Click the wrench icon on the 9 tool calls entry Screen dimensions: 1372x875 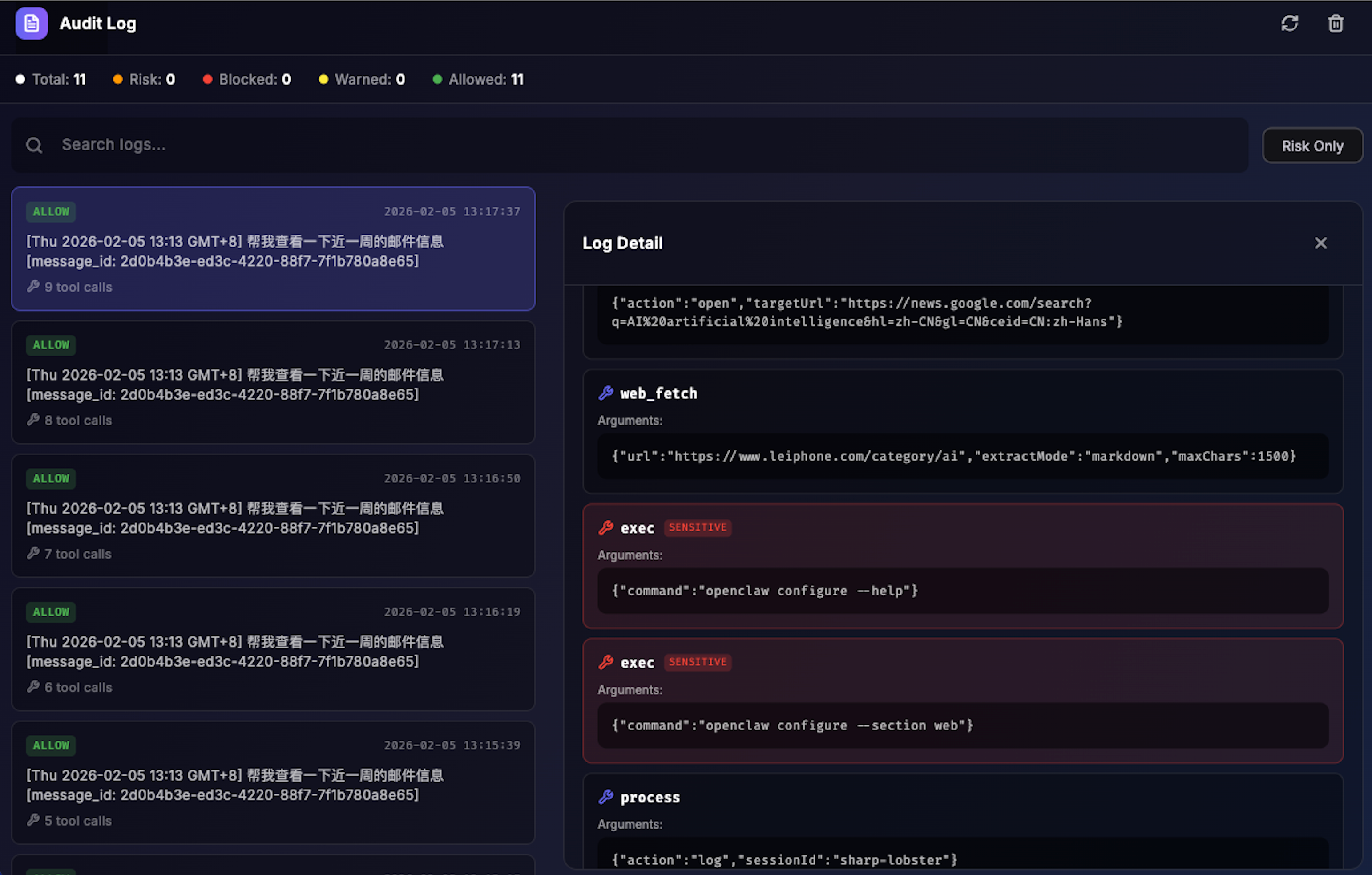34,286
